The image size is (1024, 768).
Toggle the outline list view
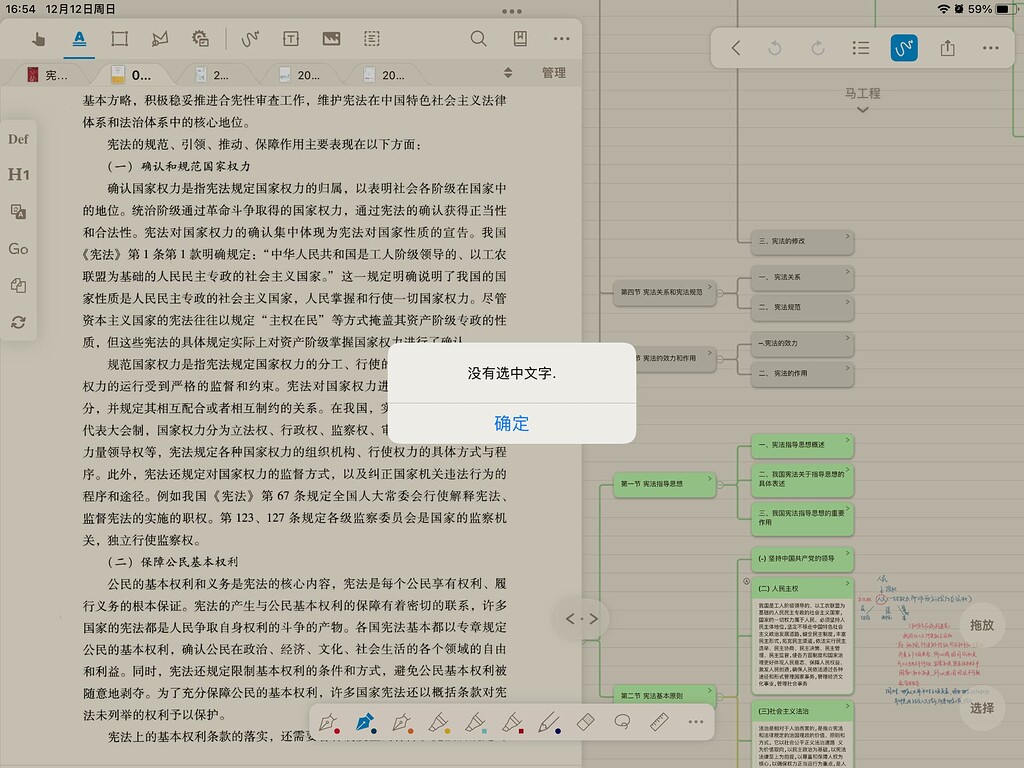coord(861,48)
